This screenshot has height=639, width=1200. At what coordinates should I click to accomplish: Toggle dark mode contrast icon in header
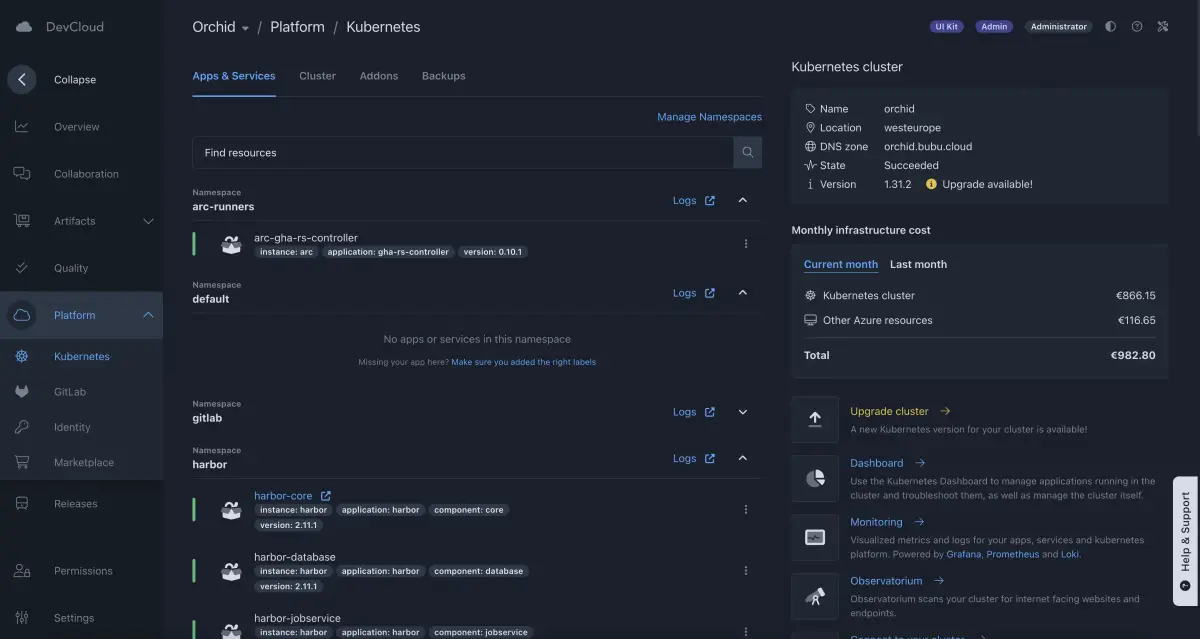coord(1111,27)
